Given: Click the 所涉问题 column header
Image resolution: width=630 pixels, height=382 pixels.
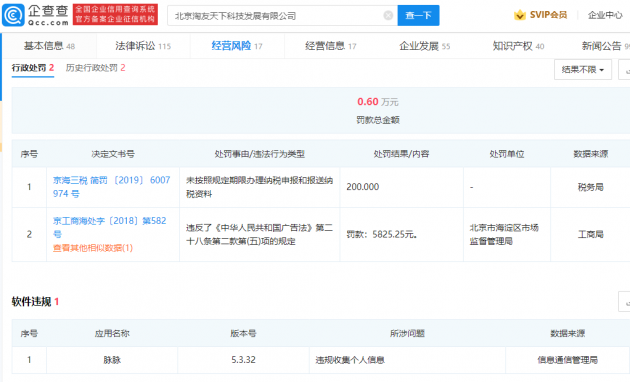Looking at the screenshot, I should coord(407,333).
